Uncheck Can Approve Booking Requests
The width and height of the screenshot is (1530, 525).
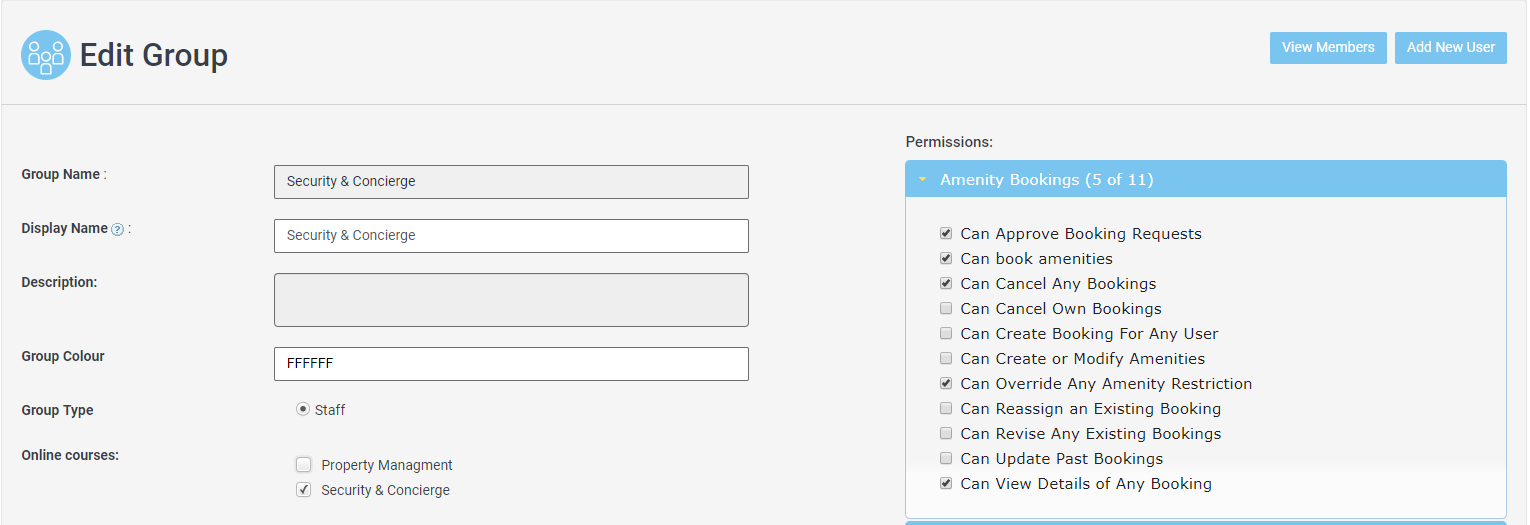tap(946, 234)
